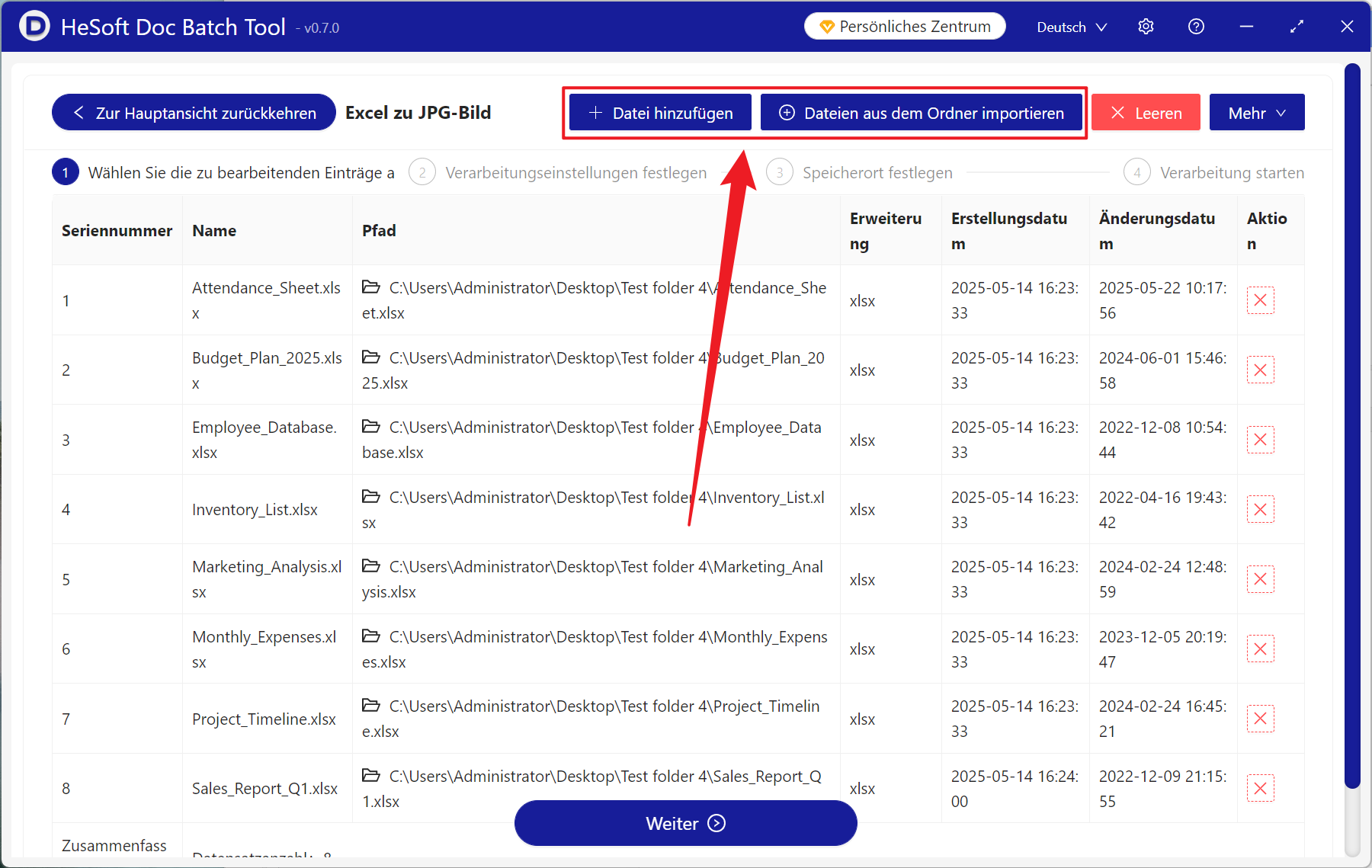The image size is (1372, 868).
Task: Go to step 4 Verarbeitung starten
Action: tap(1214, 173)
